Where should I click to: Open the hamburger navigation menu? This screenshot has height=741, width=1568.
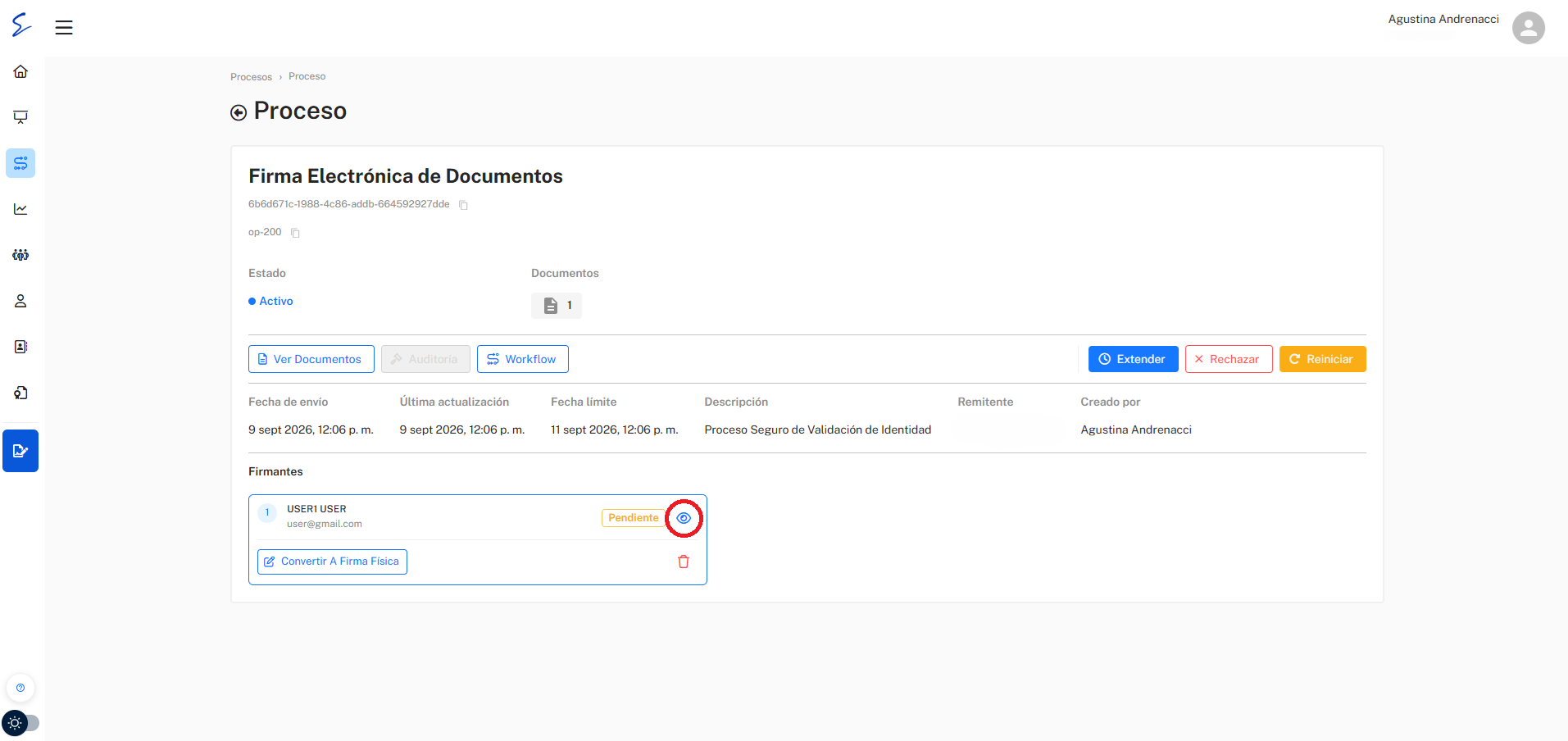[64, 27]
